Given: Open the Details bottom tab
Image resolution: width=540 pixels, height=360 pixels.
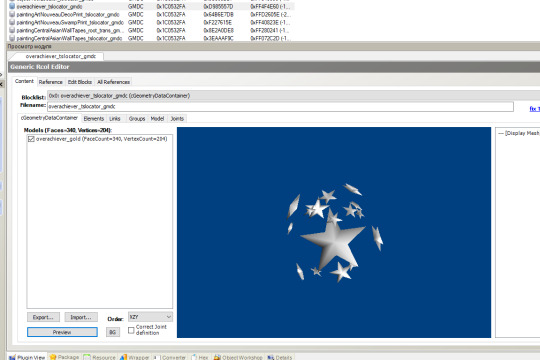Looking at the screenshot, I should pyautogui.click(x=280, y=357).
